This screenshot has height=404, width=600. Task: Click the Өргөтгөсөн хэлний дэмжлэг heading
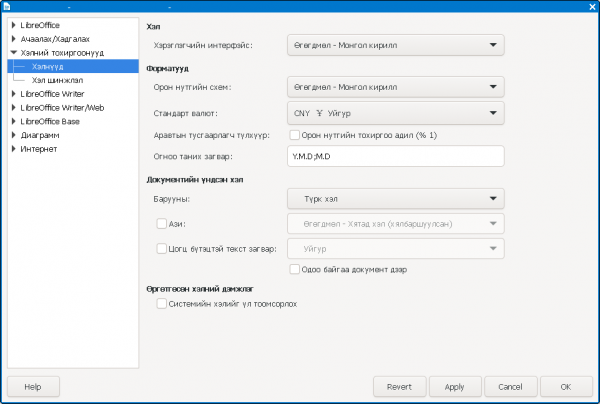[x=200, y=289]
